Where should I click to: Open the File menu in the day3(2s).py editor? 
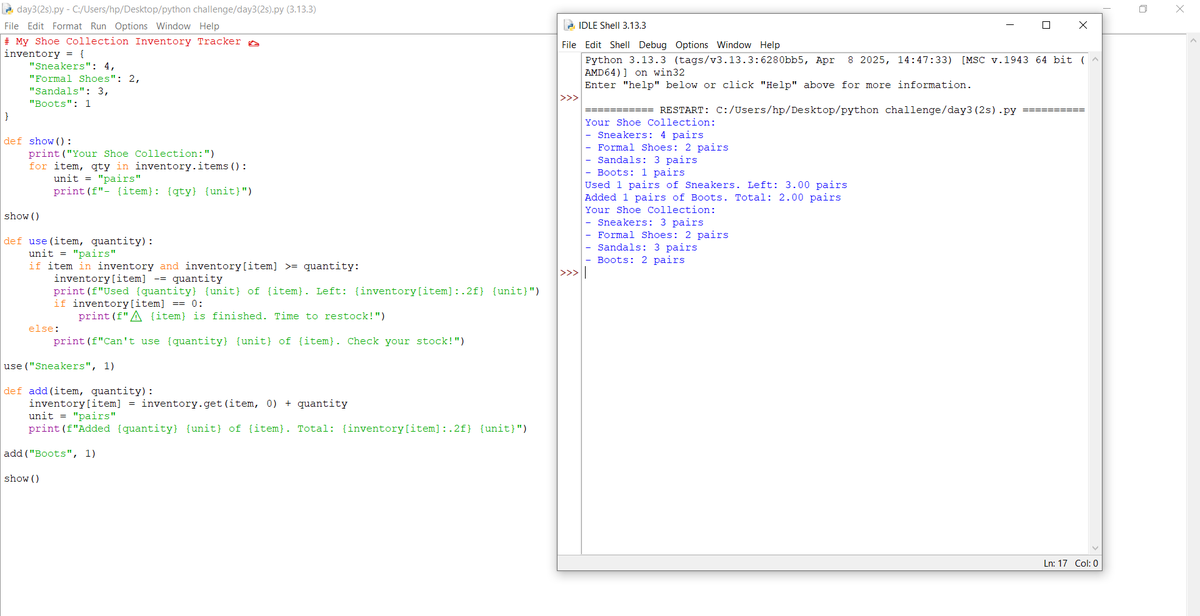point(12,26)
